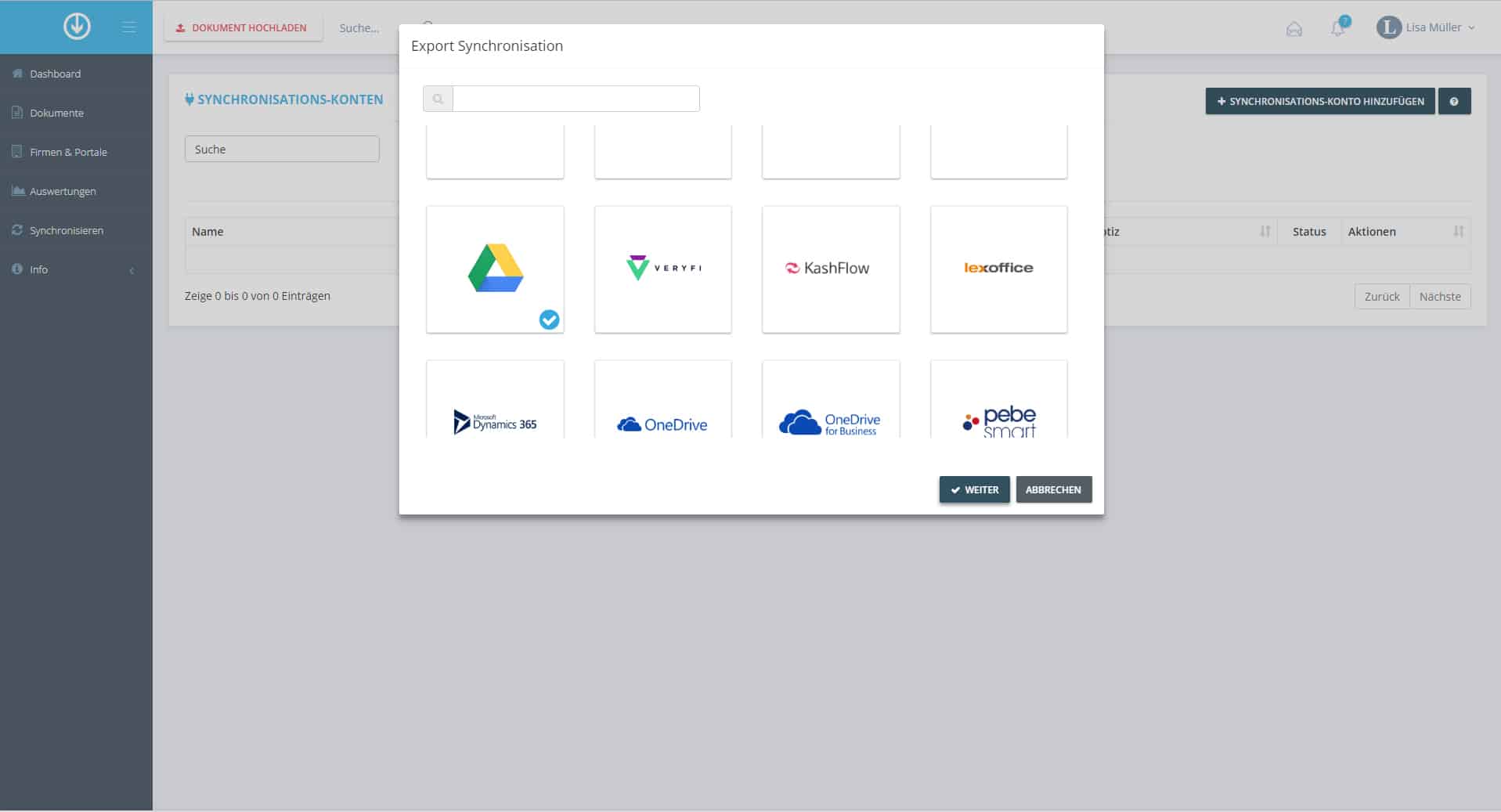The width and height of the screenshot is (1501, 812).
Task: Uncheck the blue checkmark on Google Drive
Action: 550,319
